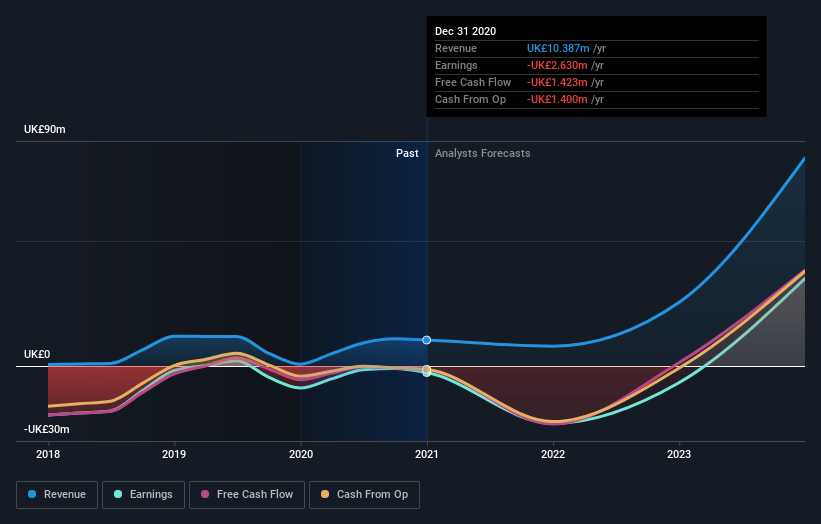The image size is (821, 524).
Task: Click the Dec 31 2020 tooltip date
Action: click(x=465, y=31)
